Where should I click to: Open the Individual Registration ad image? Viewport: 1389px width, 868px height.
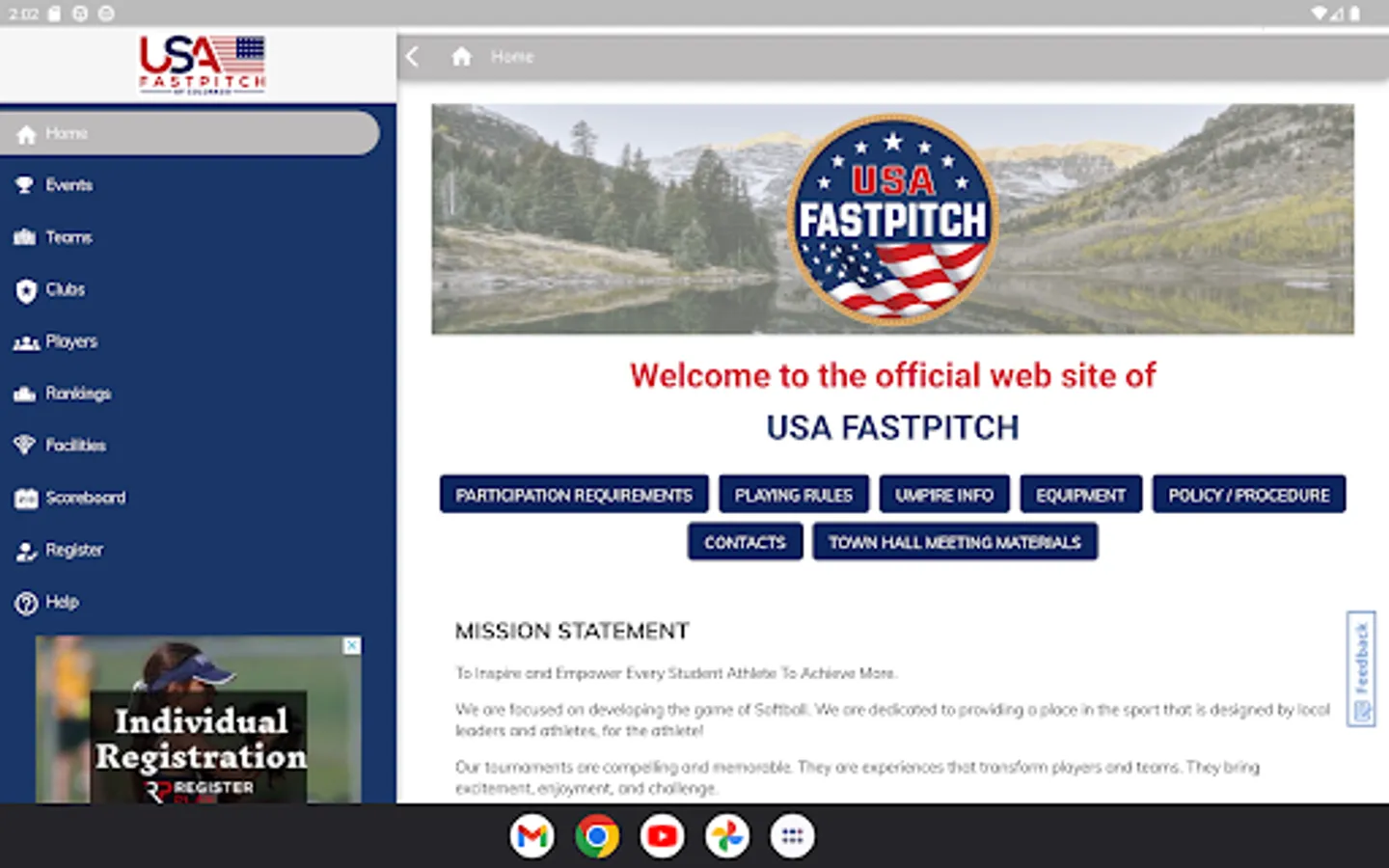coord(199,719)
